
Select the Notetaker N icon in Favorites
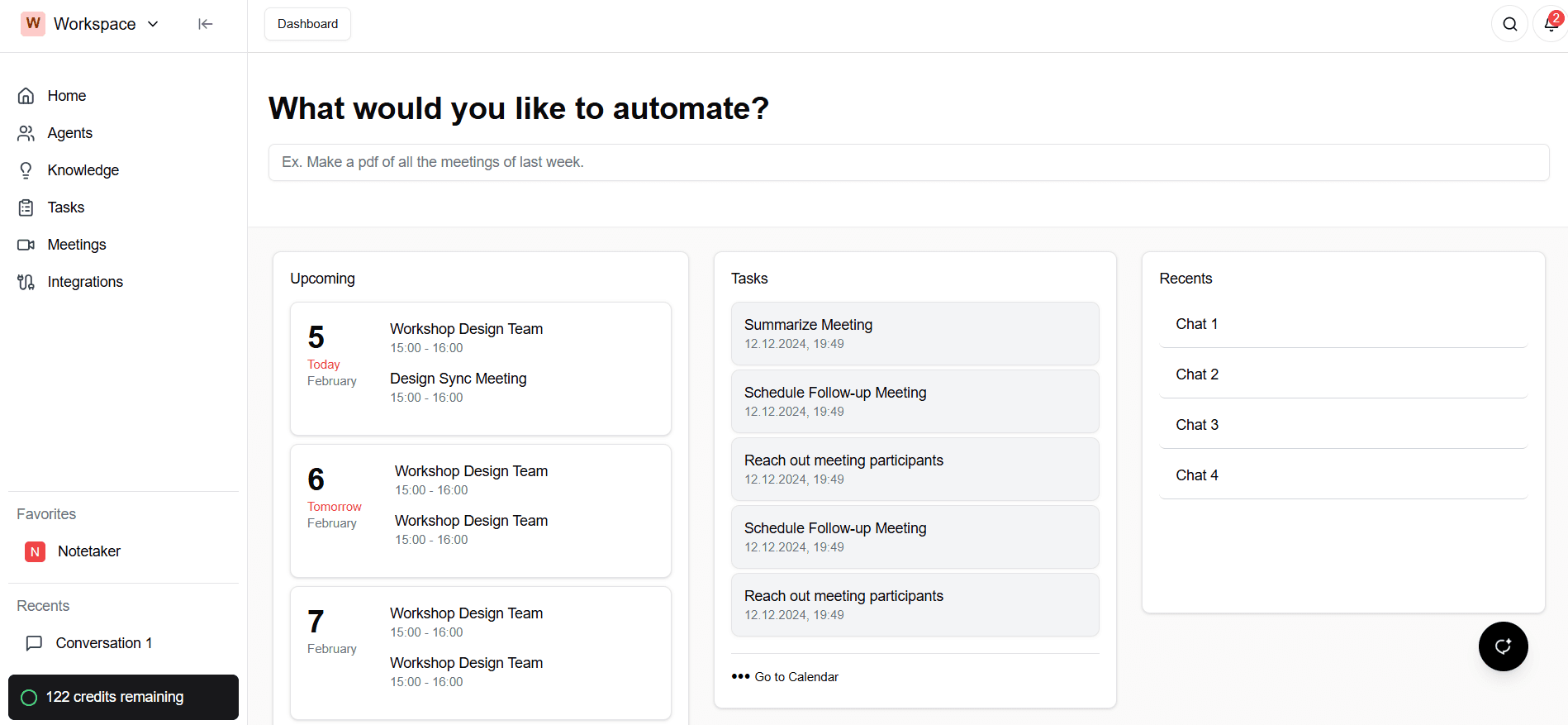click(35, 551)
